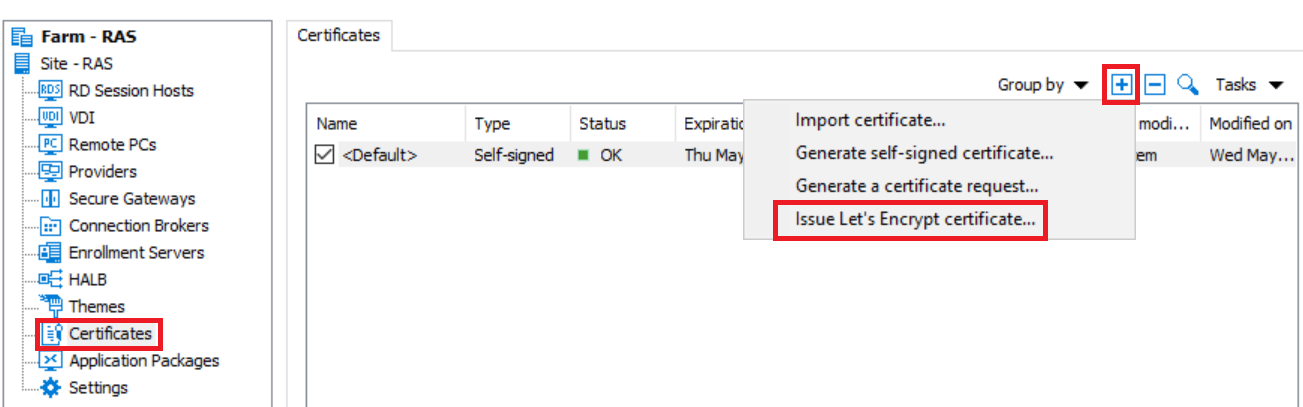Screen dimensions: 1303x407
Task: Select the VDI node icon
Action: coord(51,117)
